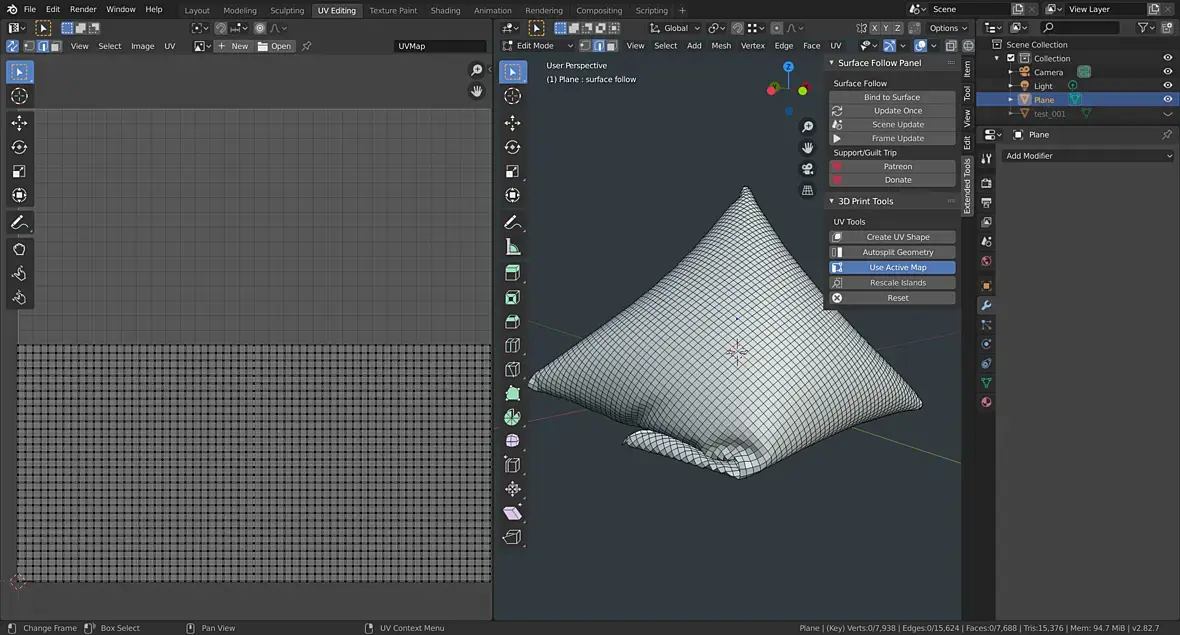Open the Add Modifier dropdown
The height and width of the screenshot is (635, 1180).
click(x=1088, y=156)
